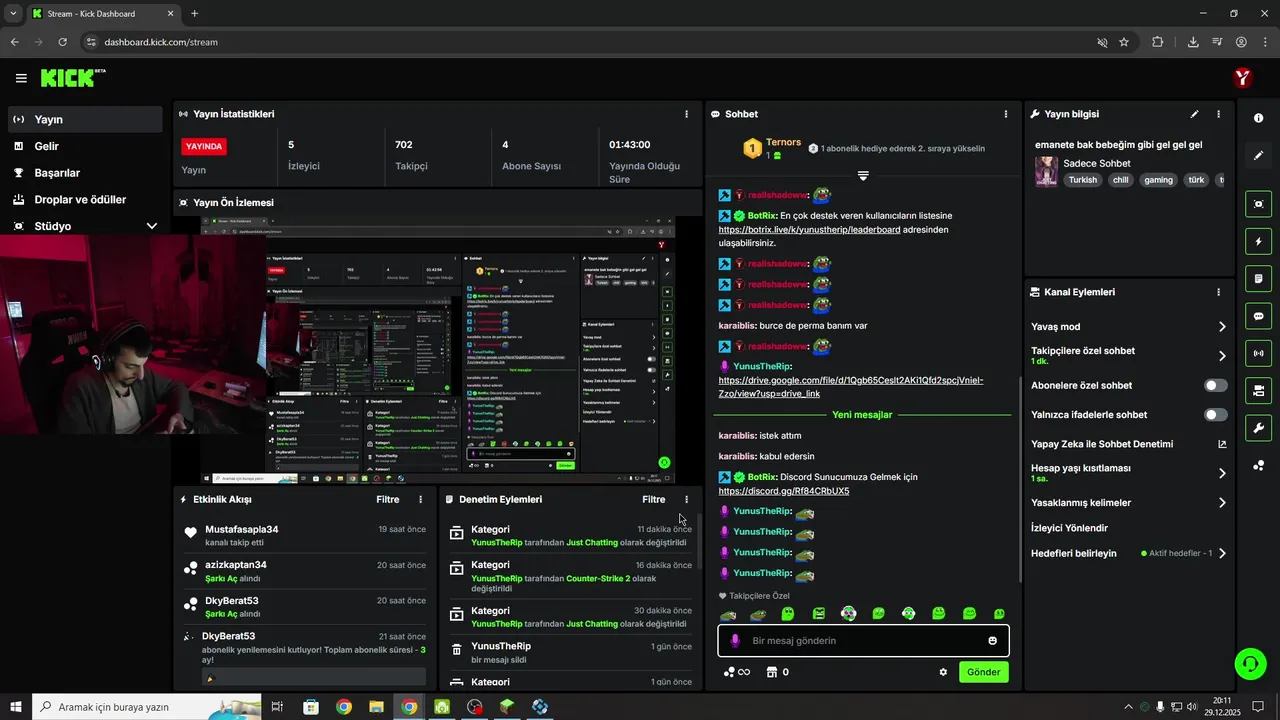The height and width of the screenshot is (720, 1280).
Task: Open Yayın bilgisi three-dot menu
Action: pos(1218,114)
